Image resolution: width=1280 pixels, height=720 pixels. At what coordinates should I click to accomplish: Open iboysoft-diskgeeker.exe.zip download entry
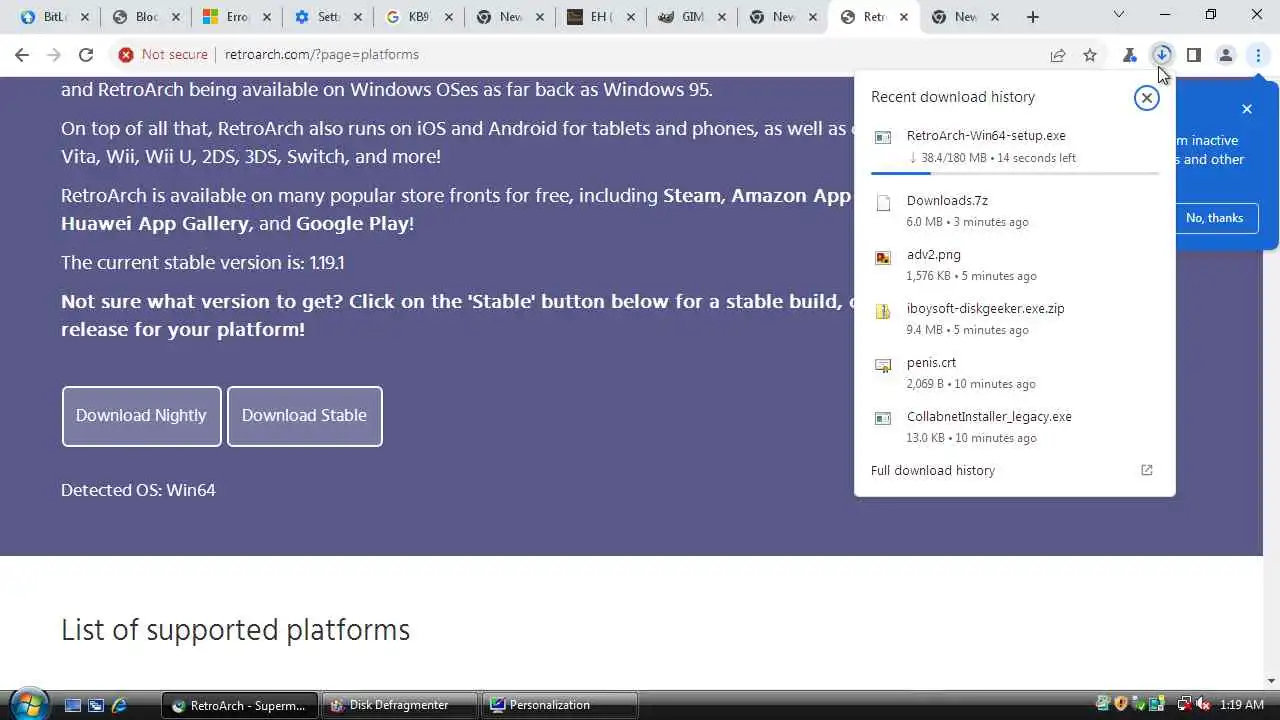(x=1015, y=318)
